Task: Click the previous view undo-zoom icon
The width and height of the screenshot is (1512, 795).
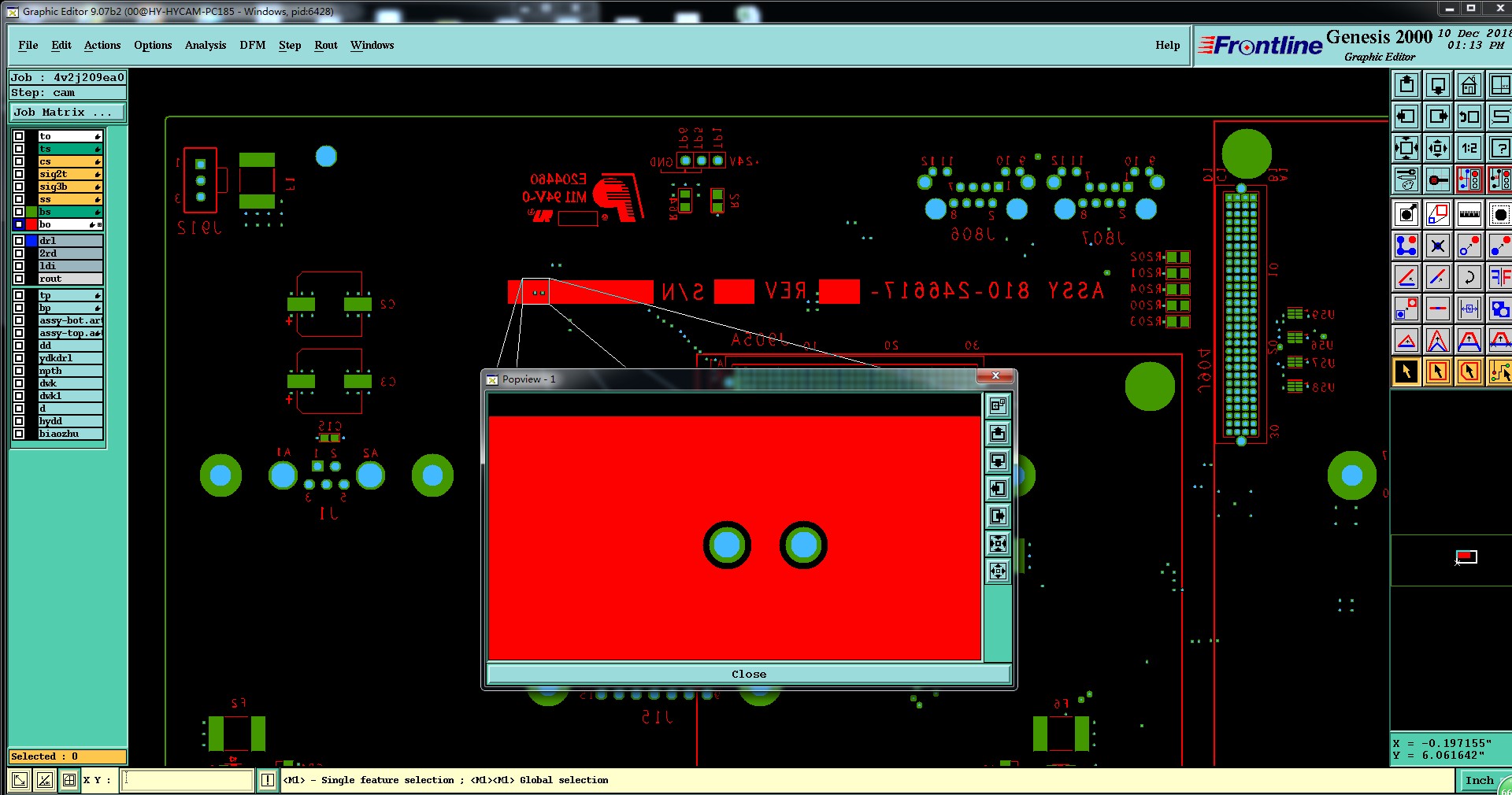Action: (x=1469, y=116)
